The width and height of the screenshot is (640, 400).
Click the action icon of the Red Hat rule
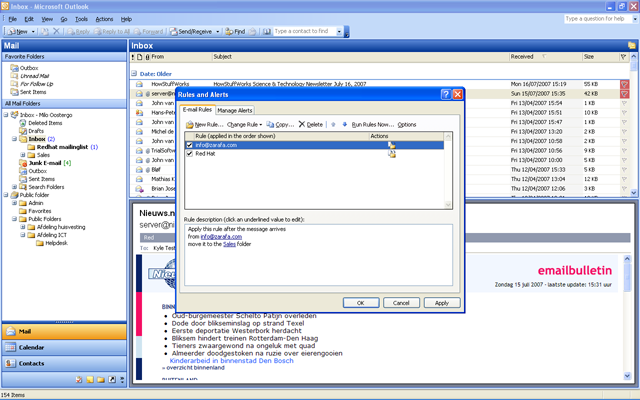click(392, 154)
